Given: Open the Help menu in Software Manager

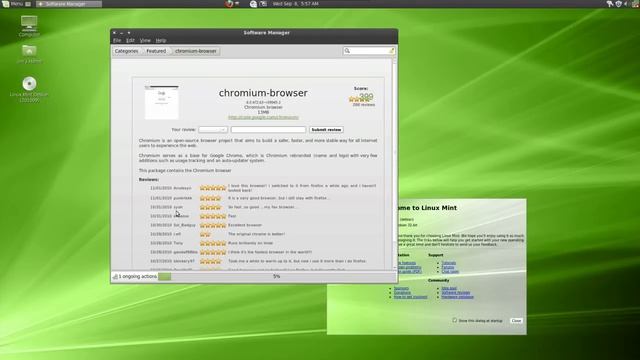Looking at the screenshot, I should click(x=161, y=40).
